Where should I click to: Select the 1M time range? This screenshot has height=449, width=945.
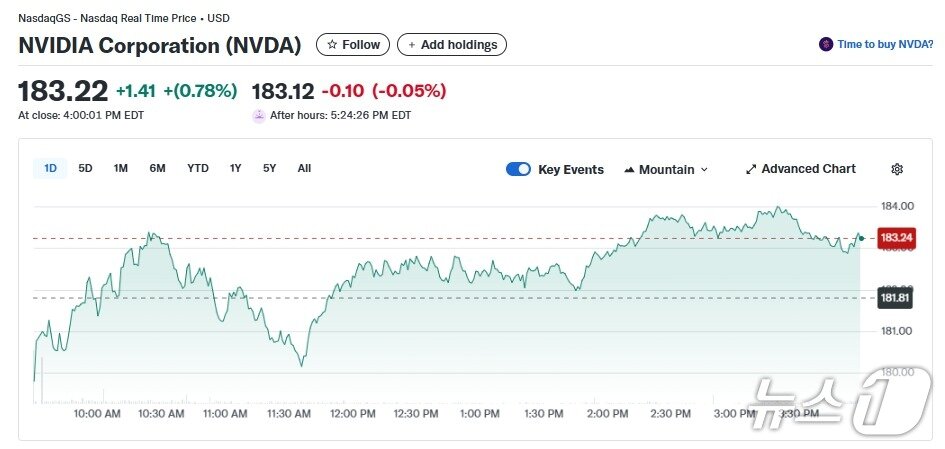tap(120, 168)
